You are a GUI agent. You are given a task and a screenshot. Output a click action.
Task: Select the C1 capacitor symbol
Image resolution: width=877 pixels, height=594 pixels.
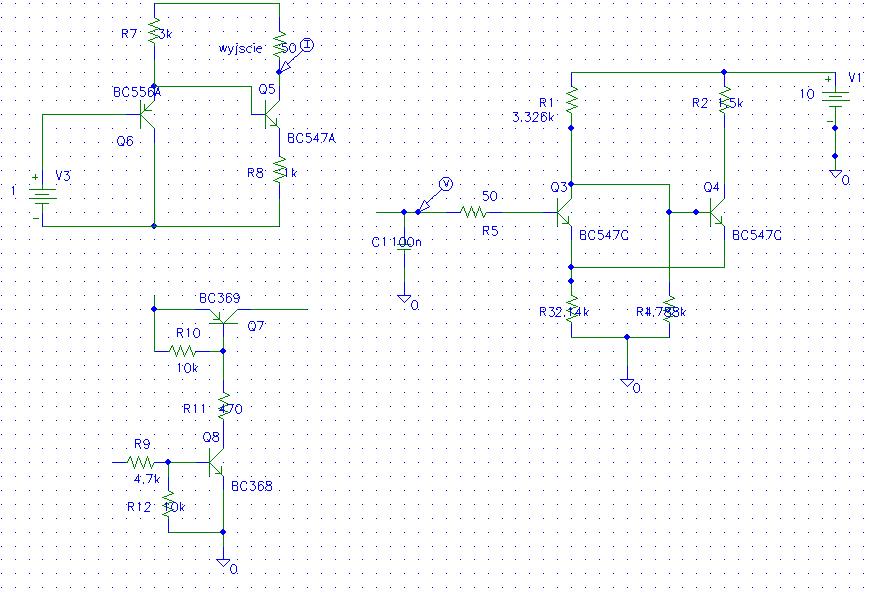click(x=404, y=247)
